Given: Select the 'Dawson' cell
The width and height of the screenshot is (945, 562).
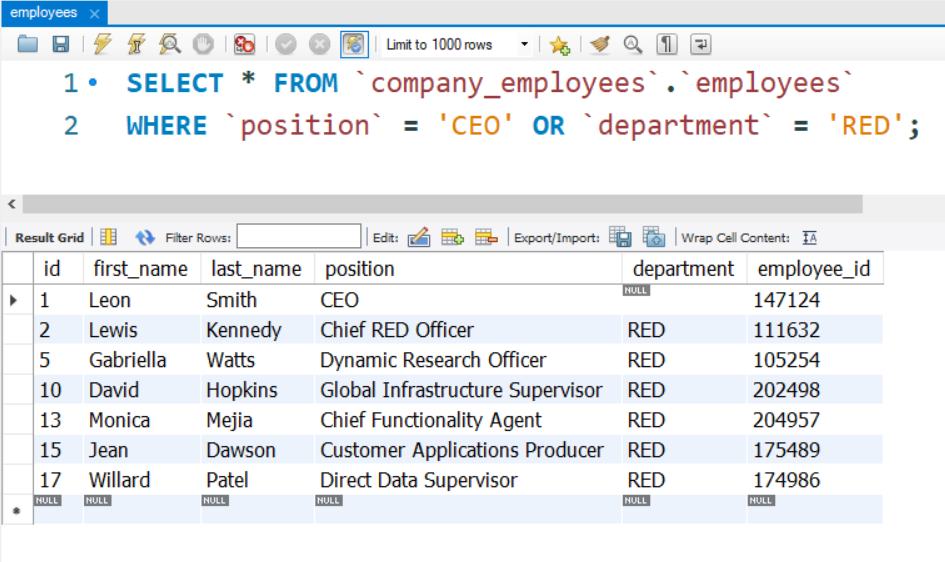Looking at the screenshot, I should pos(257,450).
